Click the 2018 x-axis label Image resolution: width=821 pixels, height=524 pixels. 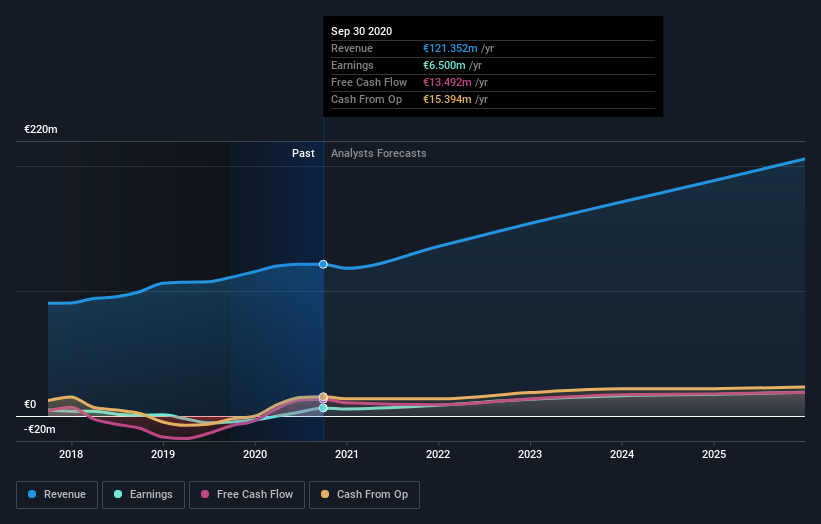(71, 454)
